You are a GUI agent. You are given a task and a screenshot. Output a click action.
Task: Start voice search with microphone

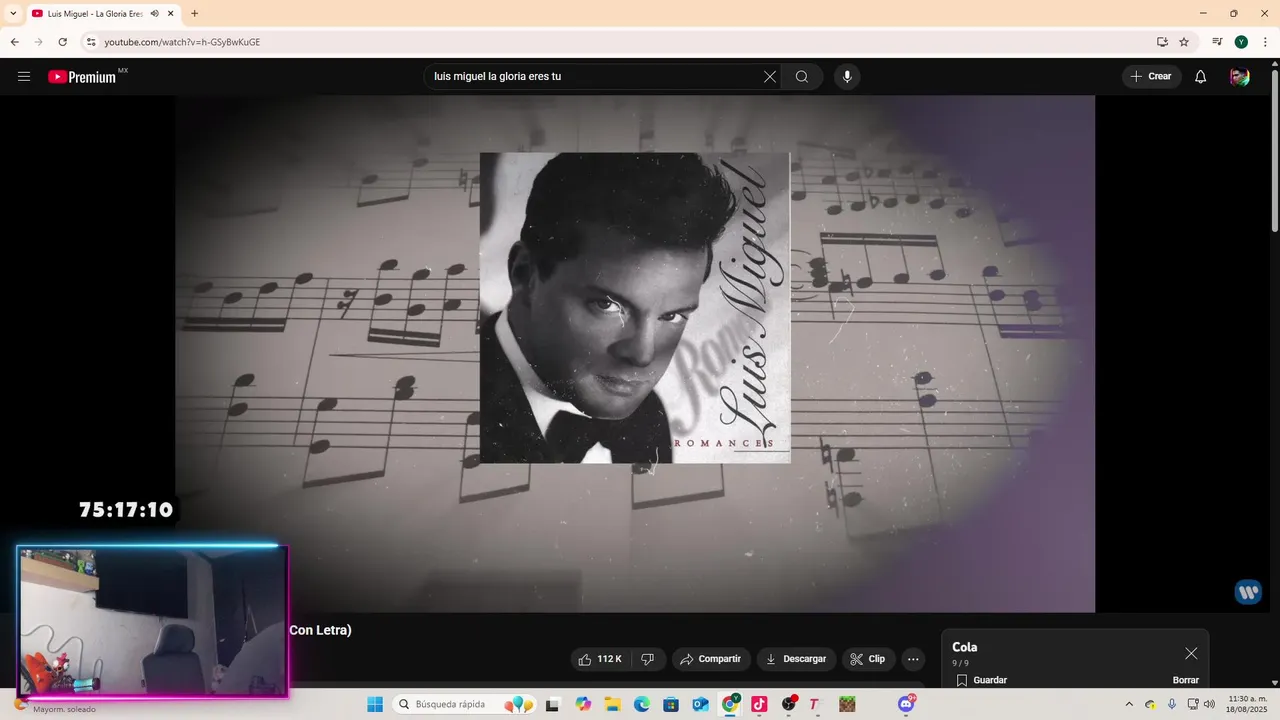tap(847, 77)
